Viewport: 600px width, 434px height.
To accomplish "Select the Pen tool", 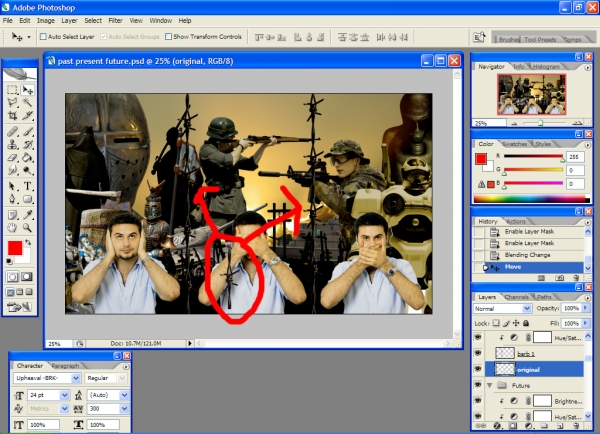I will tap(12, 199).
